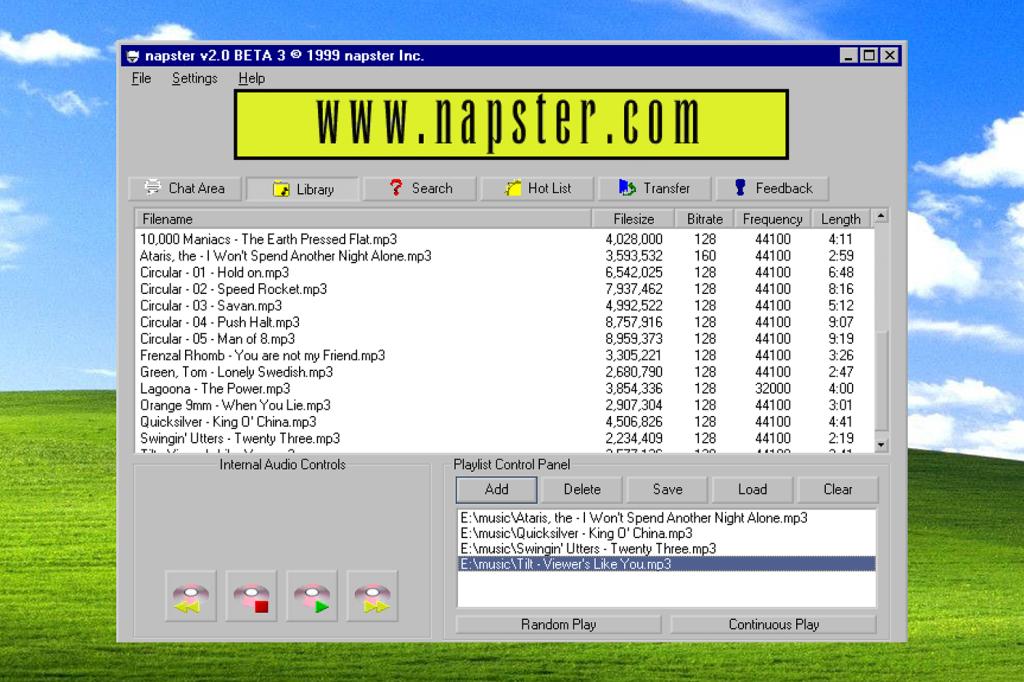Select Orange 9mm - When You Lie.mp3
Screen dimensions: 1024x682
click(x=504, y=405)
